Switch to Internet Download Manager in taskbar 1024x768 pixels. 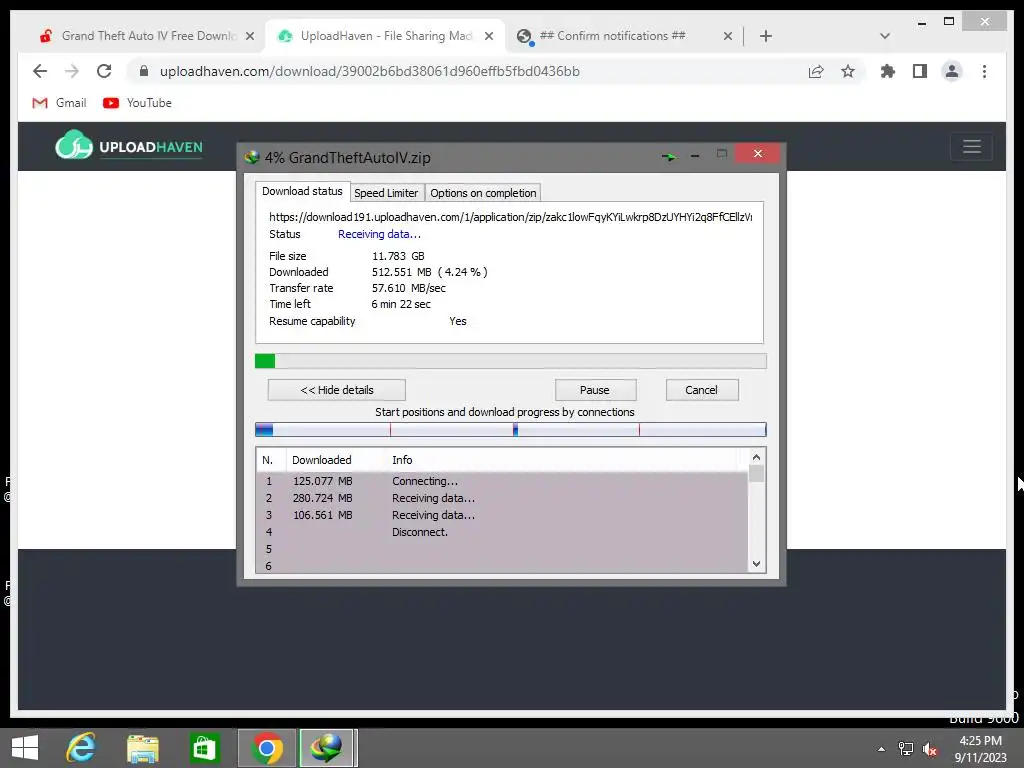tap(327, 748)
